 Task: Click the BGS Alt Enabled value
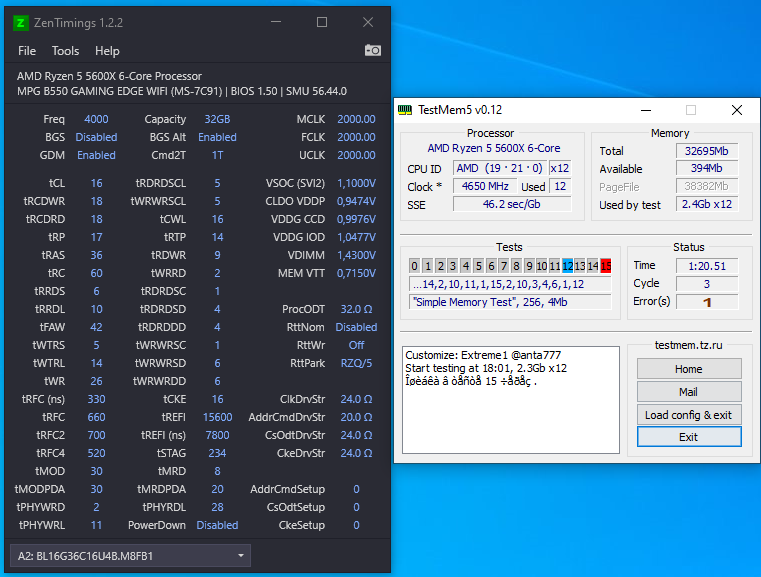217,137
